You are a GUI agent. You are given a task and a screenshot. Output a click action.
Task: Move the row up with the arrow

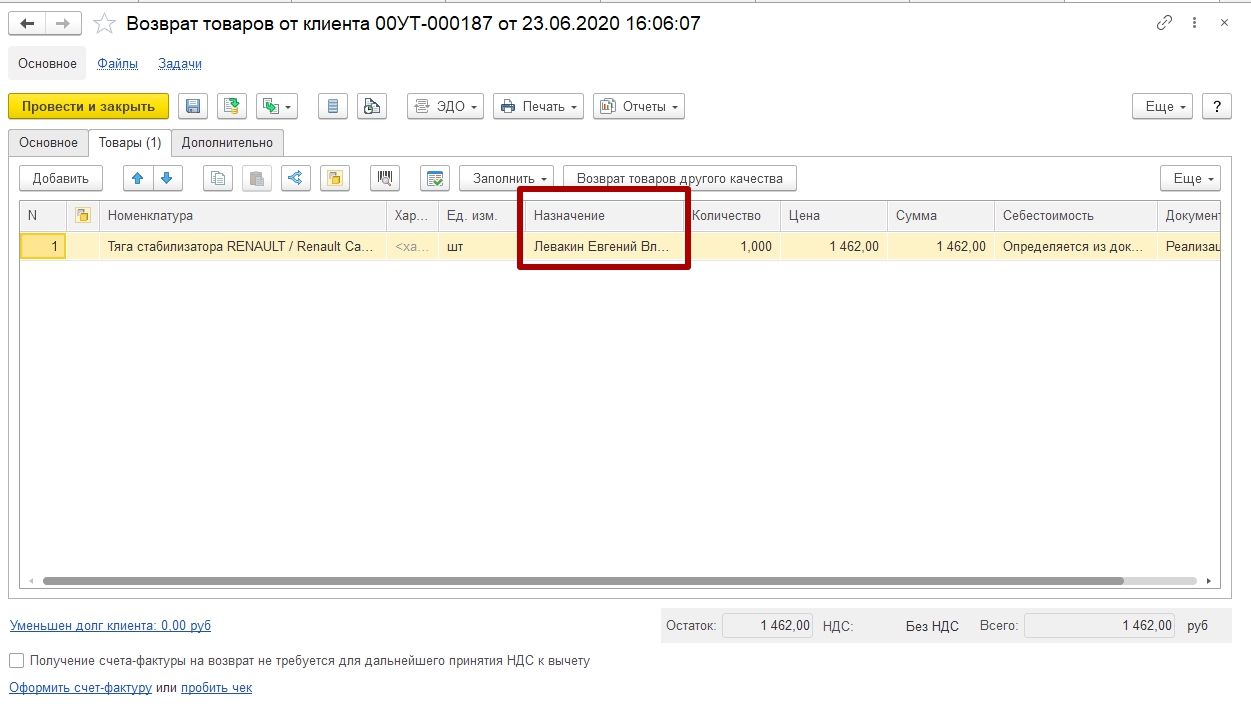pos(138,178)
